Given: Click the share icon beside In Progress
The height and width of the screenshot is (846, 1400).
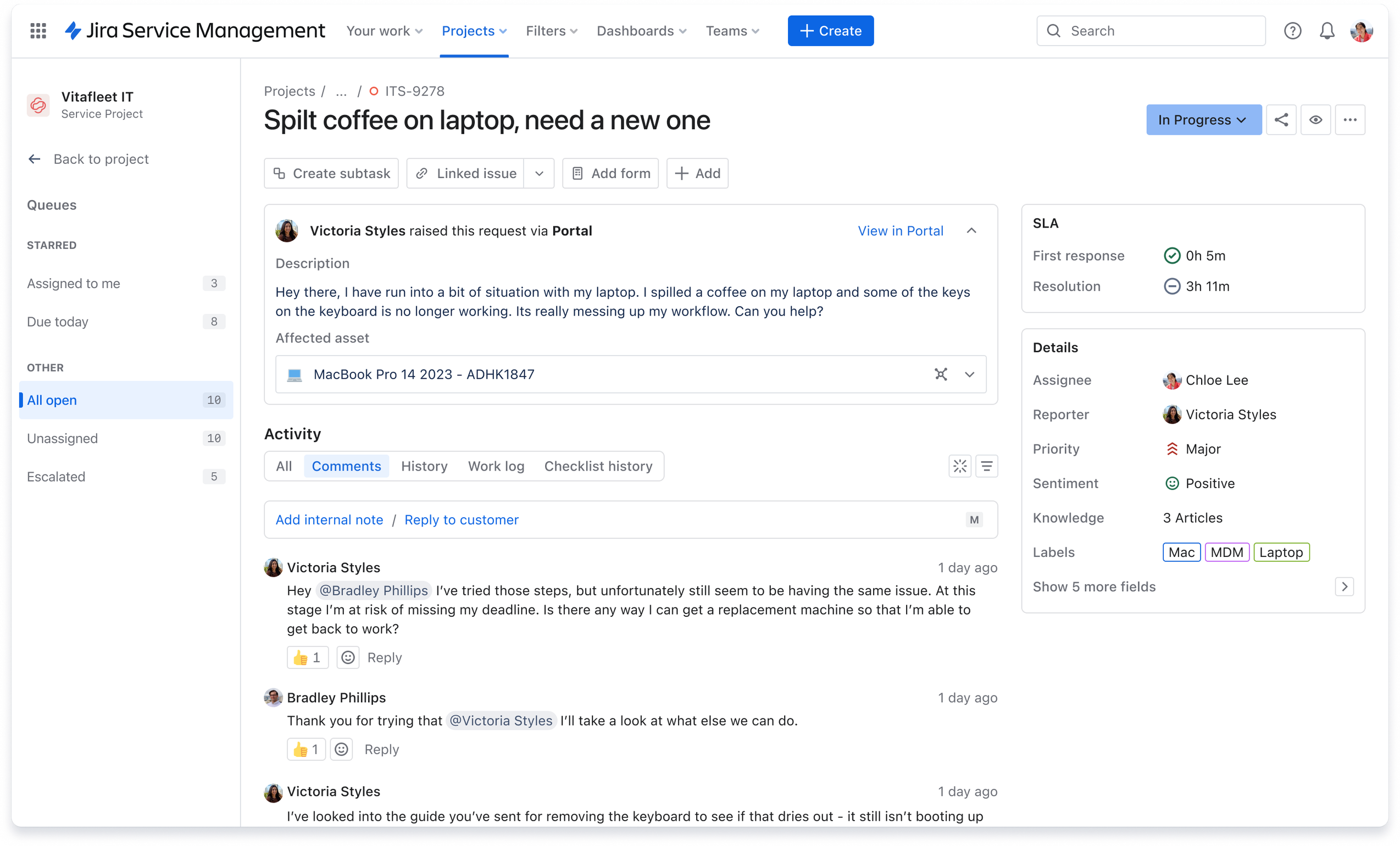Looking at the screenshot, I should click(x=1282, y=119).
